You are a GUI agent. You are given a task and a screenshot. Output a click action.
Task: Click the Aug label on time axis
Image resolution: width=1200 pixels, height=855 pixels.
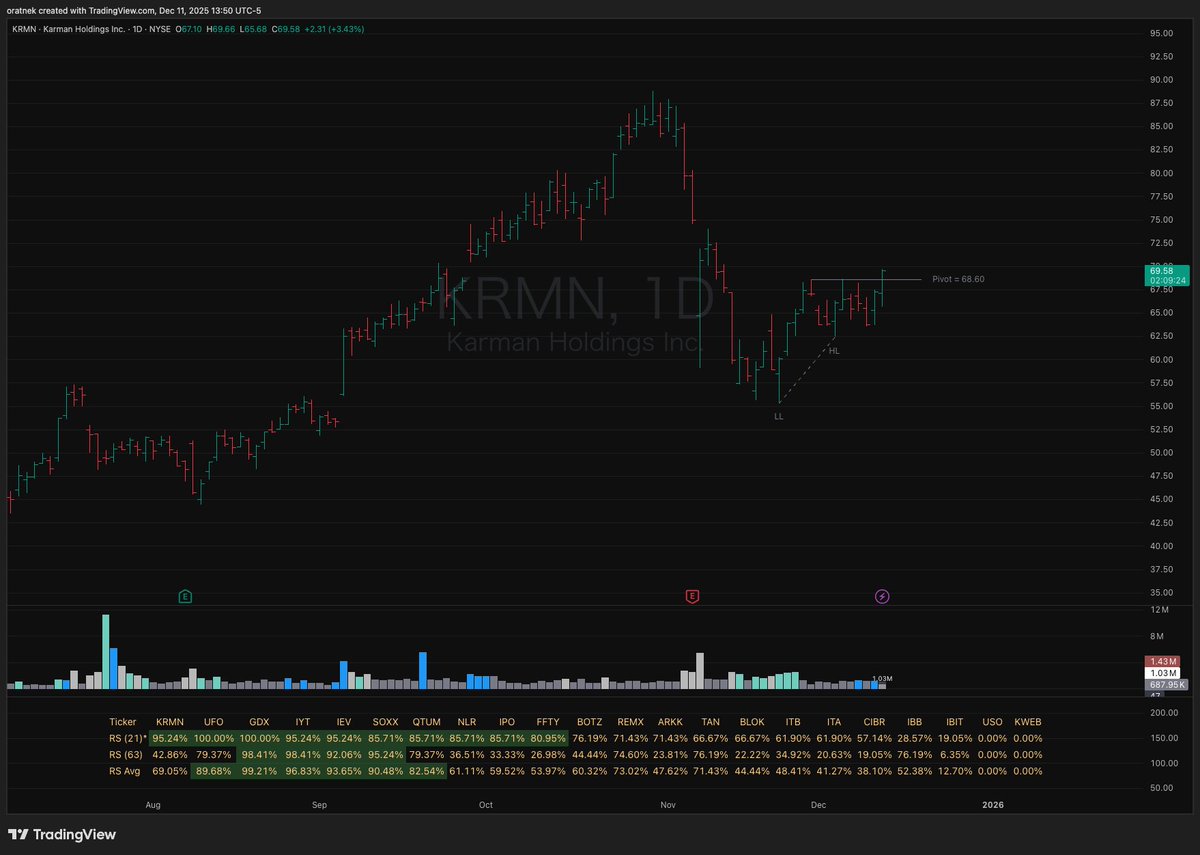[x=152, y=804]
